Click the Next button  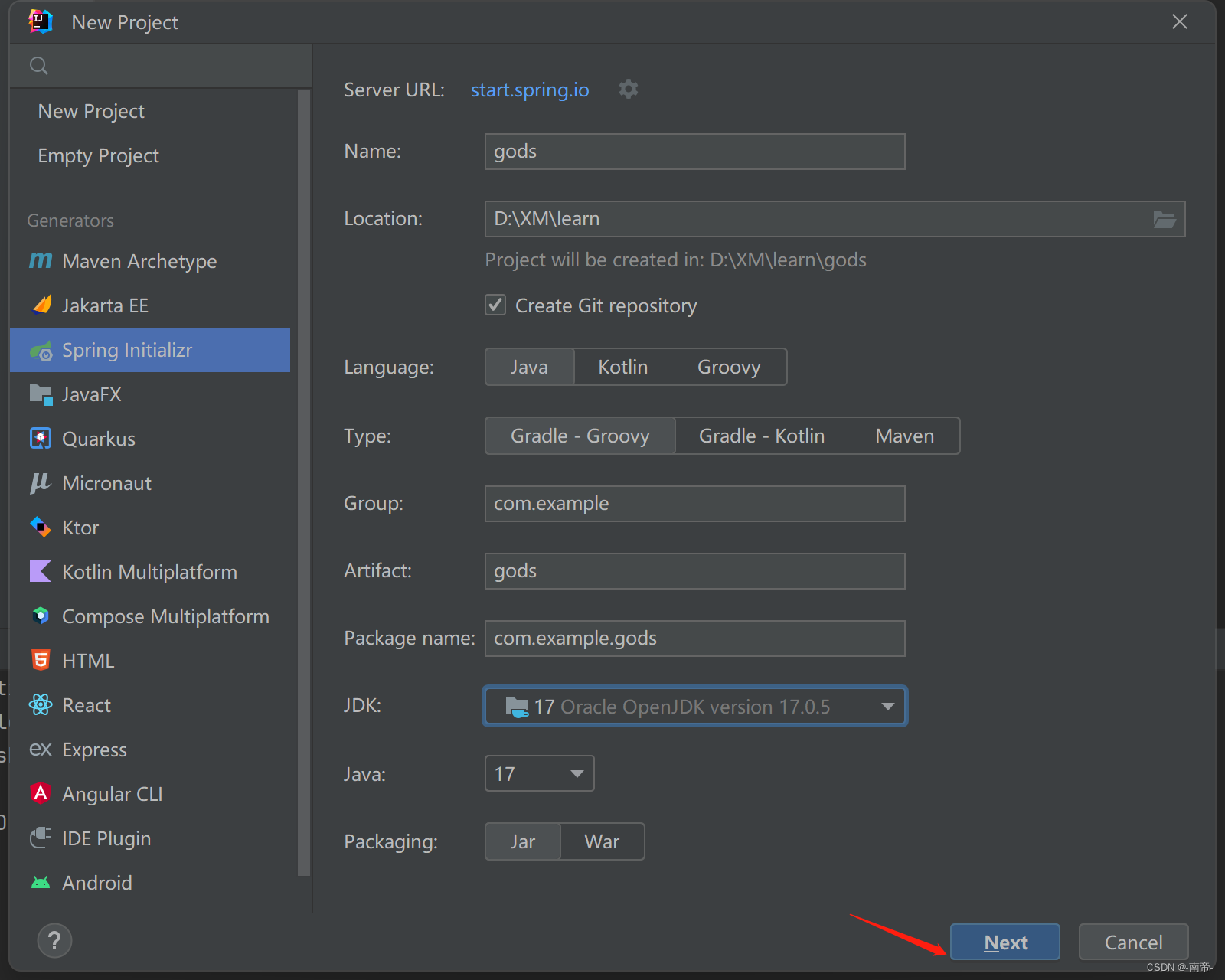1005,942
